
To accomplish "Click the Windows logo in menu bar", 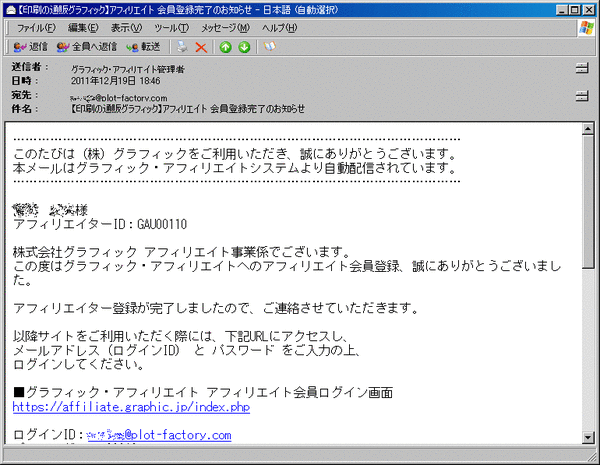I will pyautogui.click(x=586, y=28).
